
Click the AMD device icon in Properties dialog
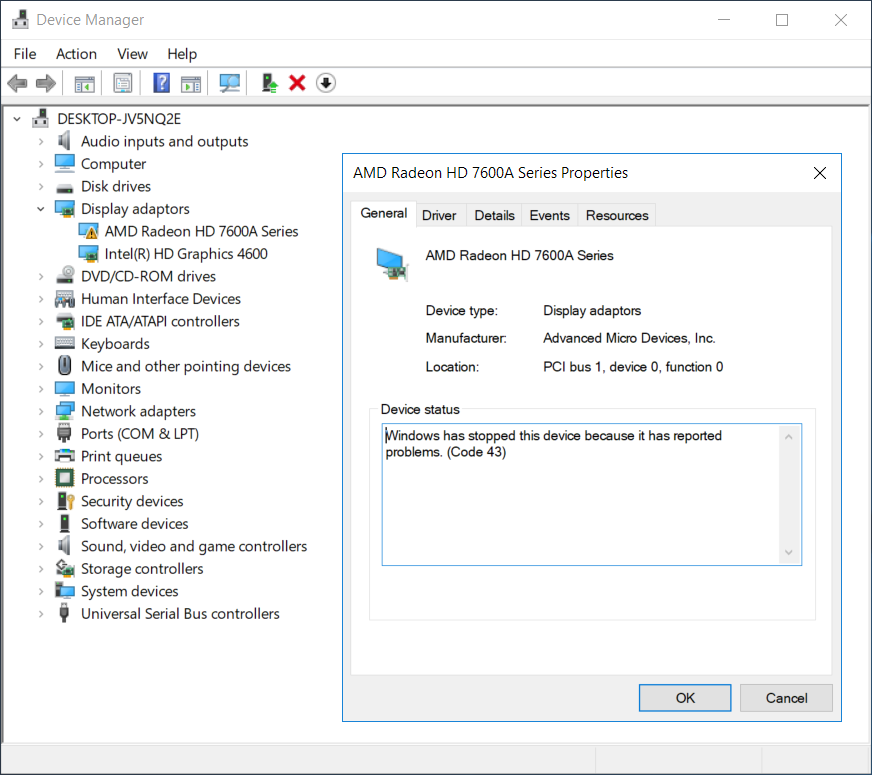pyautogui.click(x=392, y=265)
